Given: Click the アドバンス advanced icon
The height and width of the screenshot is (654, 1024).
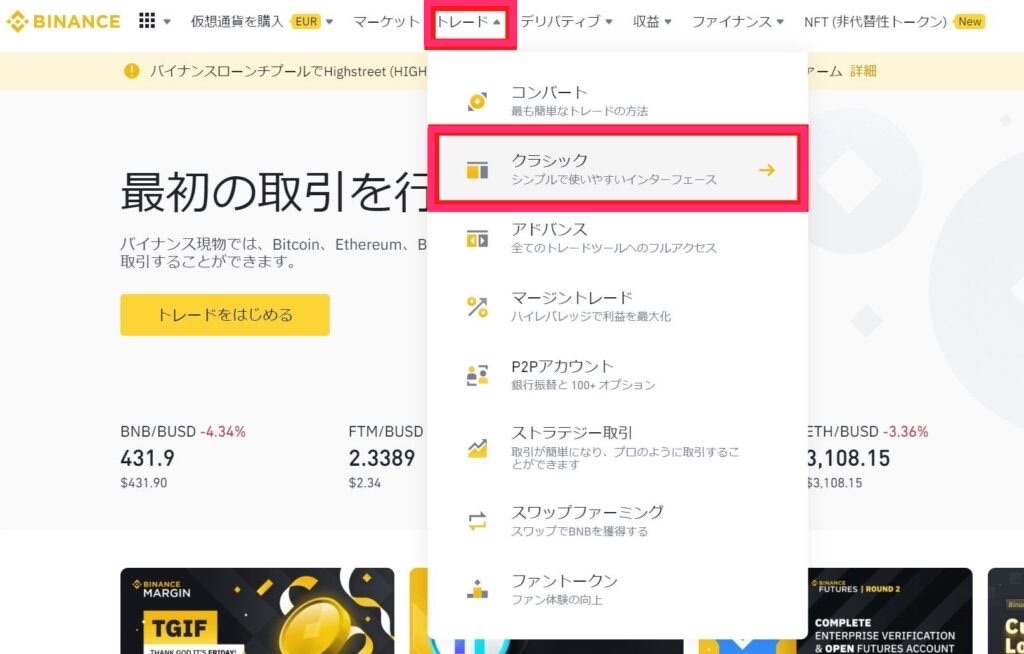Looking at the screenshot, I should [477, 238].
